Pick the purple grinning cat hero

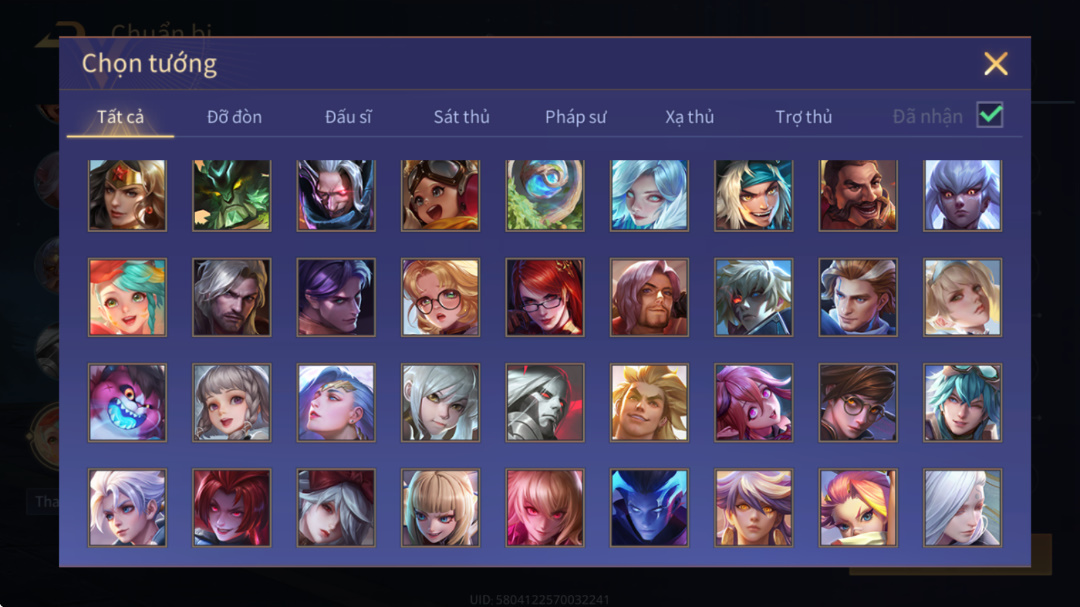pos(127,402)
